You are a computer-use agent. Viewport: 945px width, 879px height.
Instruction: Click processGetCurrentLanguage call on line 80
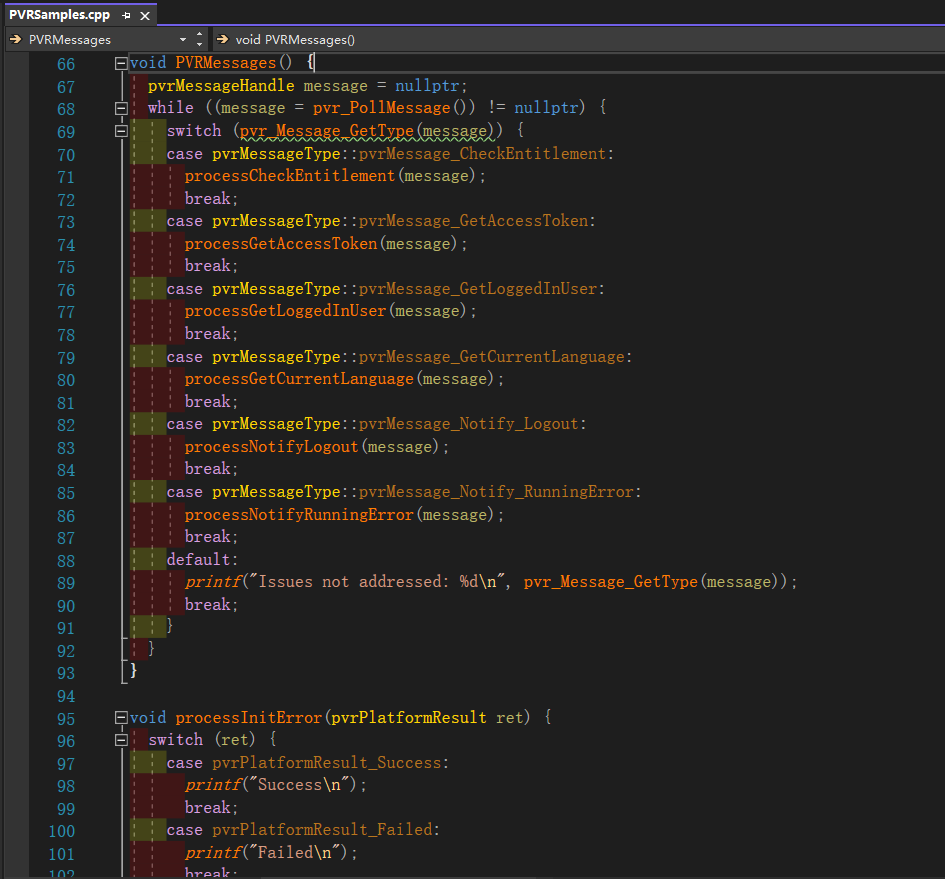point(299,379)
